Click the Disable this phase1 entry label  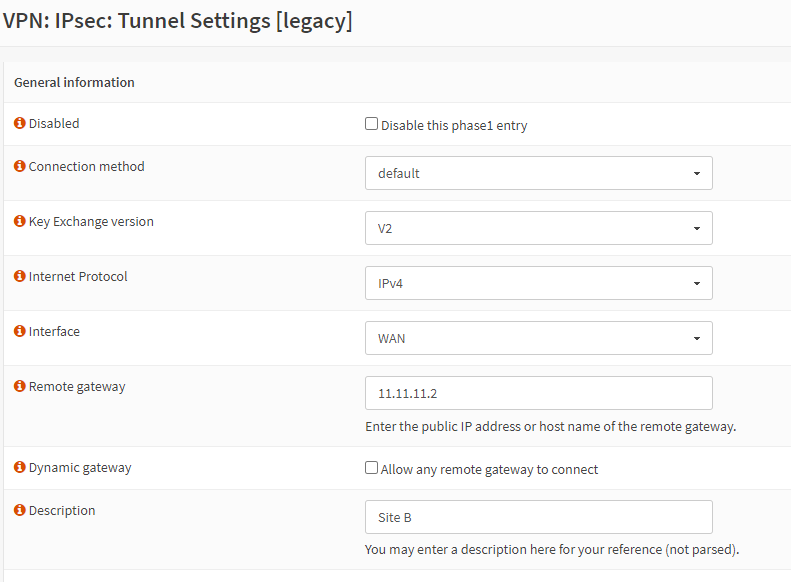tap(454, 126)
